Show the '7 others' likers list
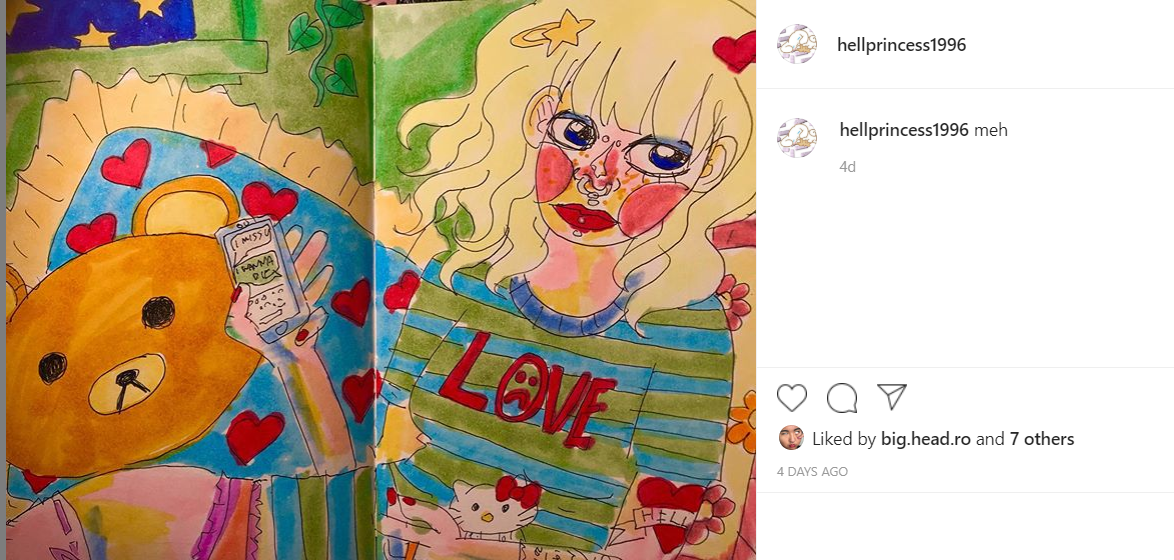1174x560 pixels. (1041, 439)
